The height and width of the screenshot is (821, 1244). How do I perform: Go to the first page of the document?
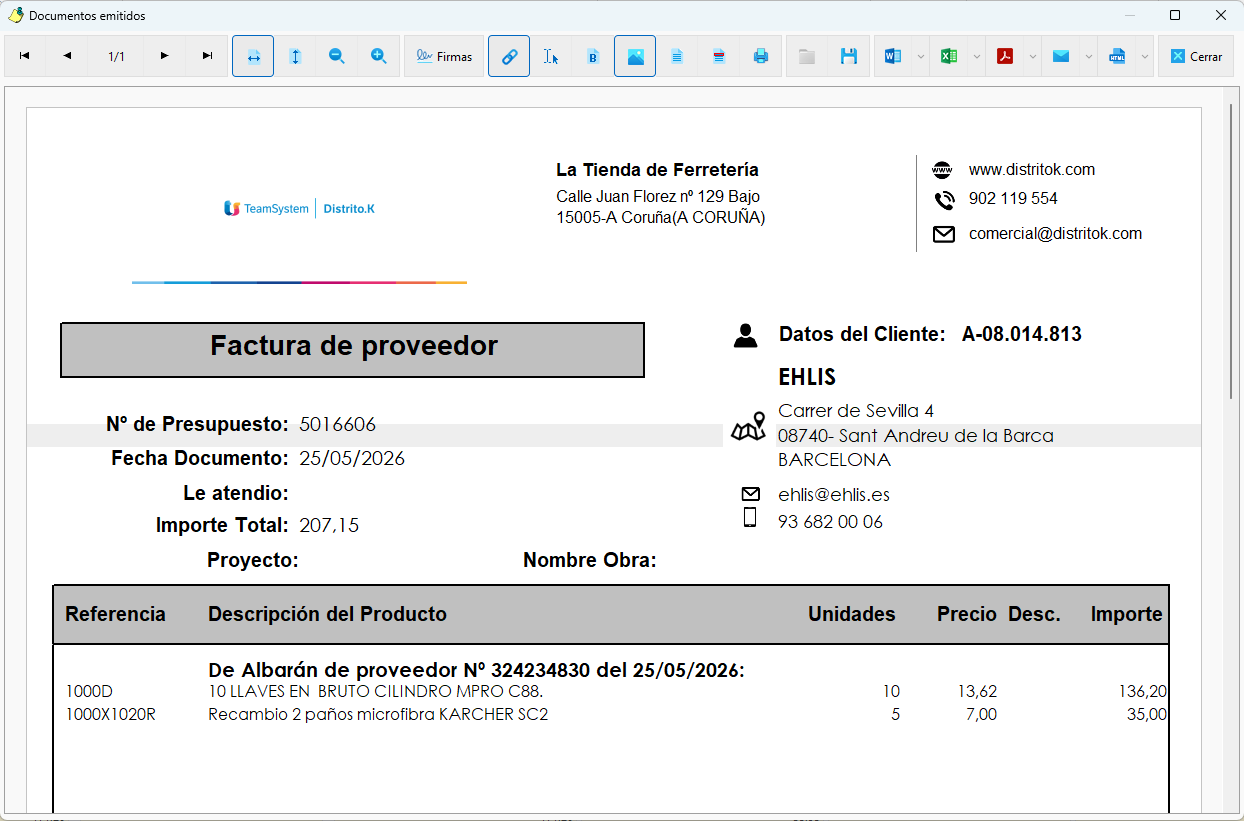(25, 57)
